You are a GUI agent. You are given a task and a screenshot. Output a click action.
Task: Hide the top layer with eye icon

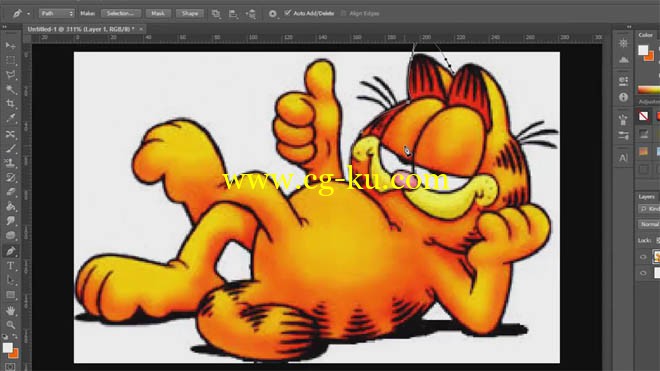pos(643,256)
